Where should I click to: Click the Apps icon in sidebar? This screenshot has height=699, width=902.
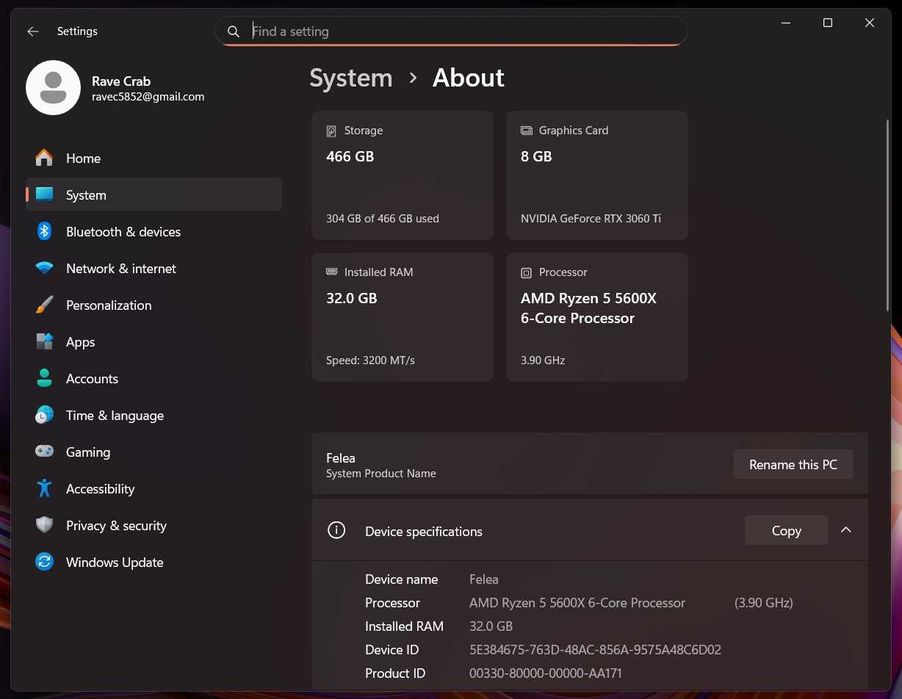click(x=44, y=342)
